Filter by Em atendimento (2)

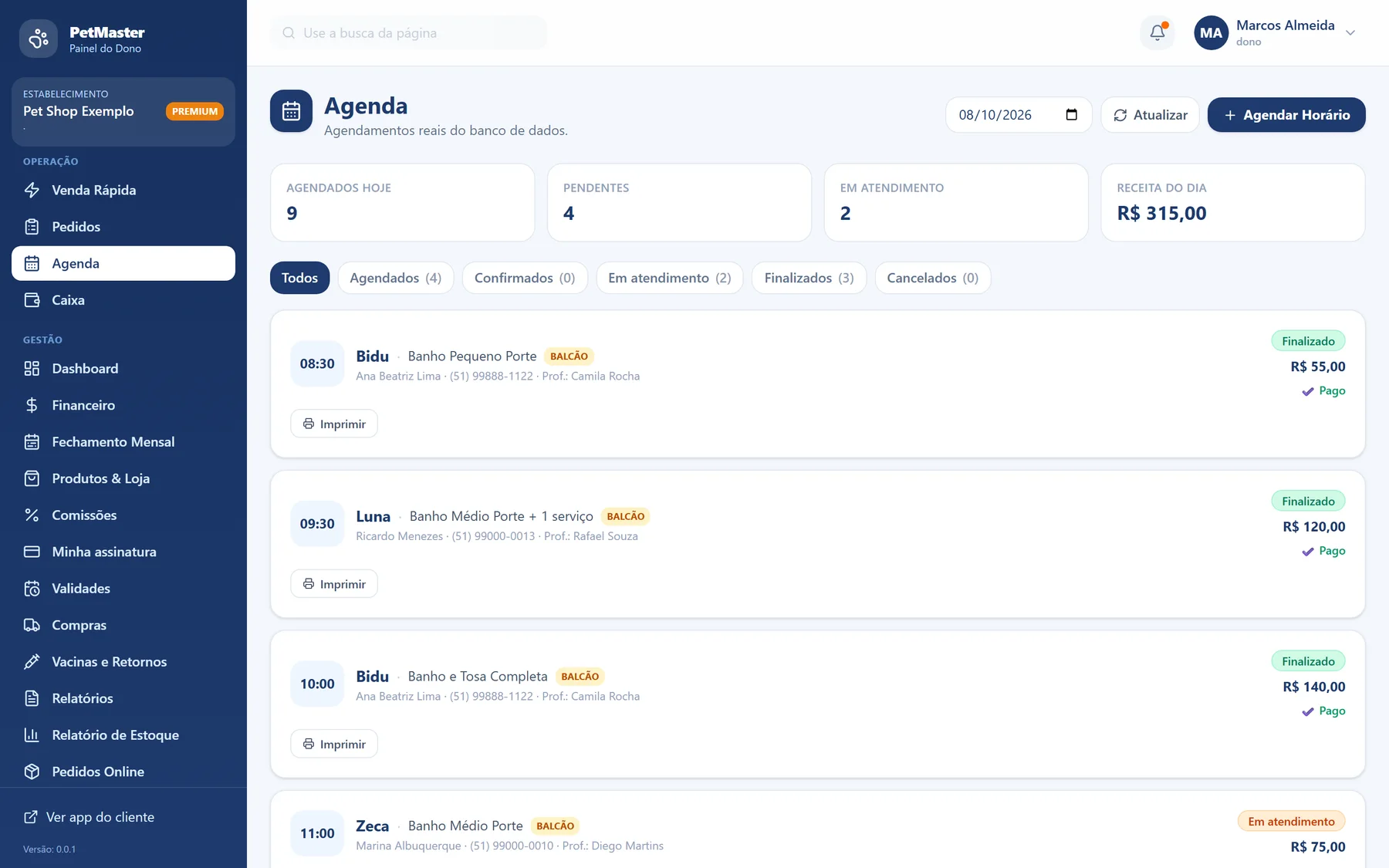tap(669, 278)
